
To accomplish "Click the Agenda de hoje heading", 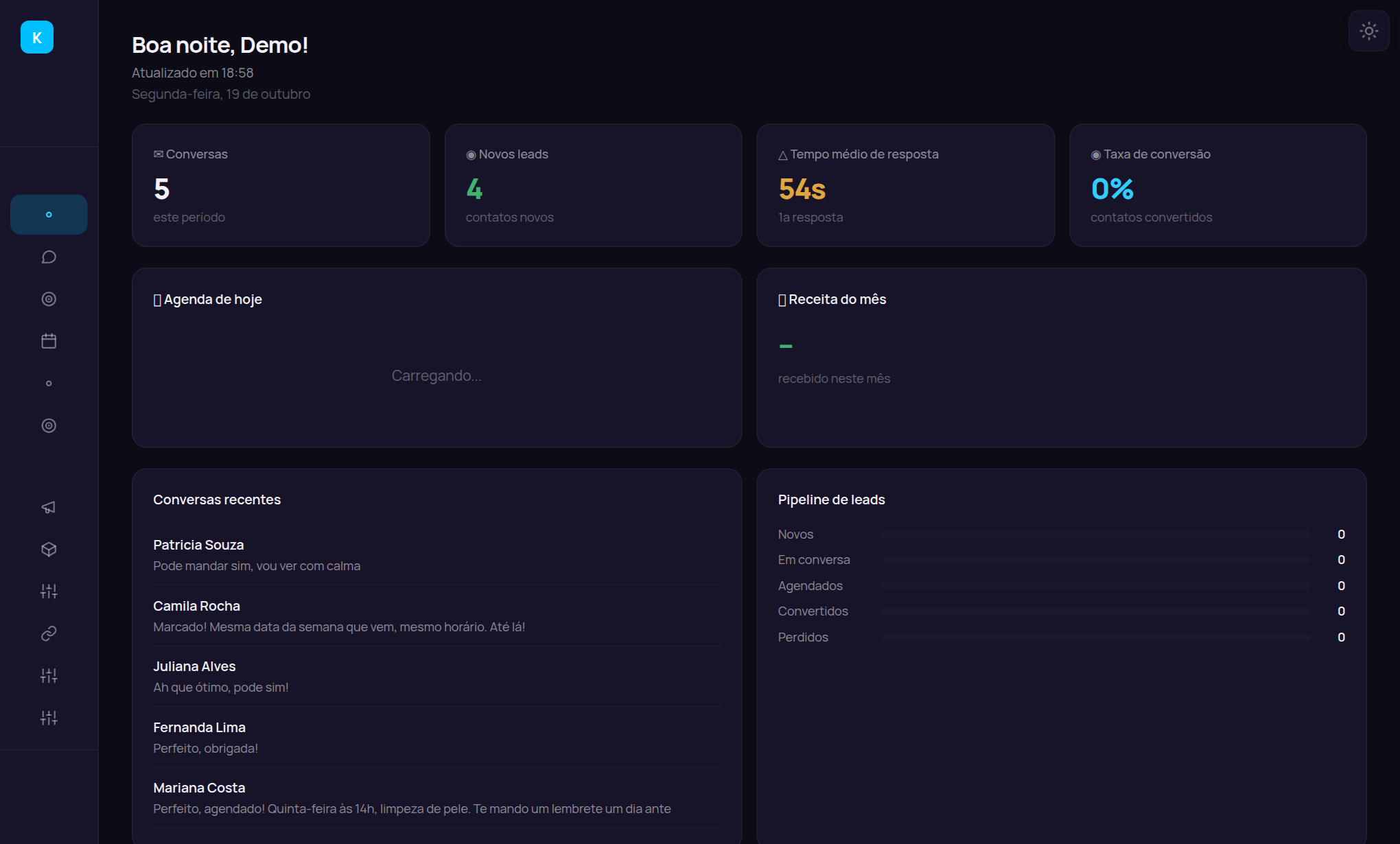I will pos(208,299).
